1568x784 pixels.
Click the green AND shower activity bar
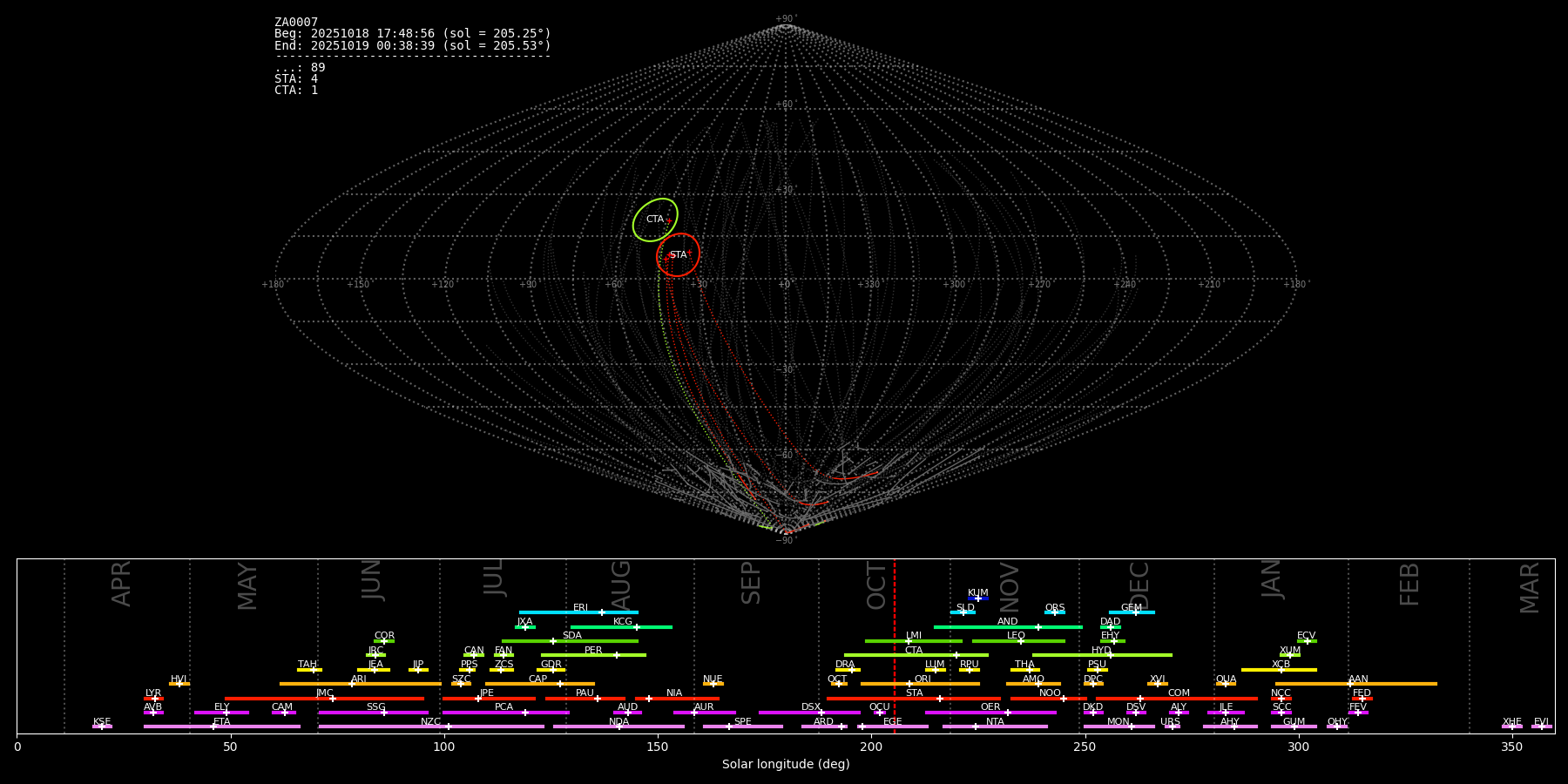(1008, 626)
